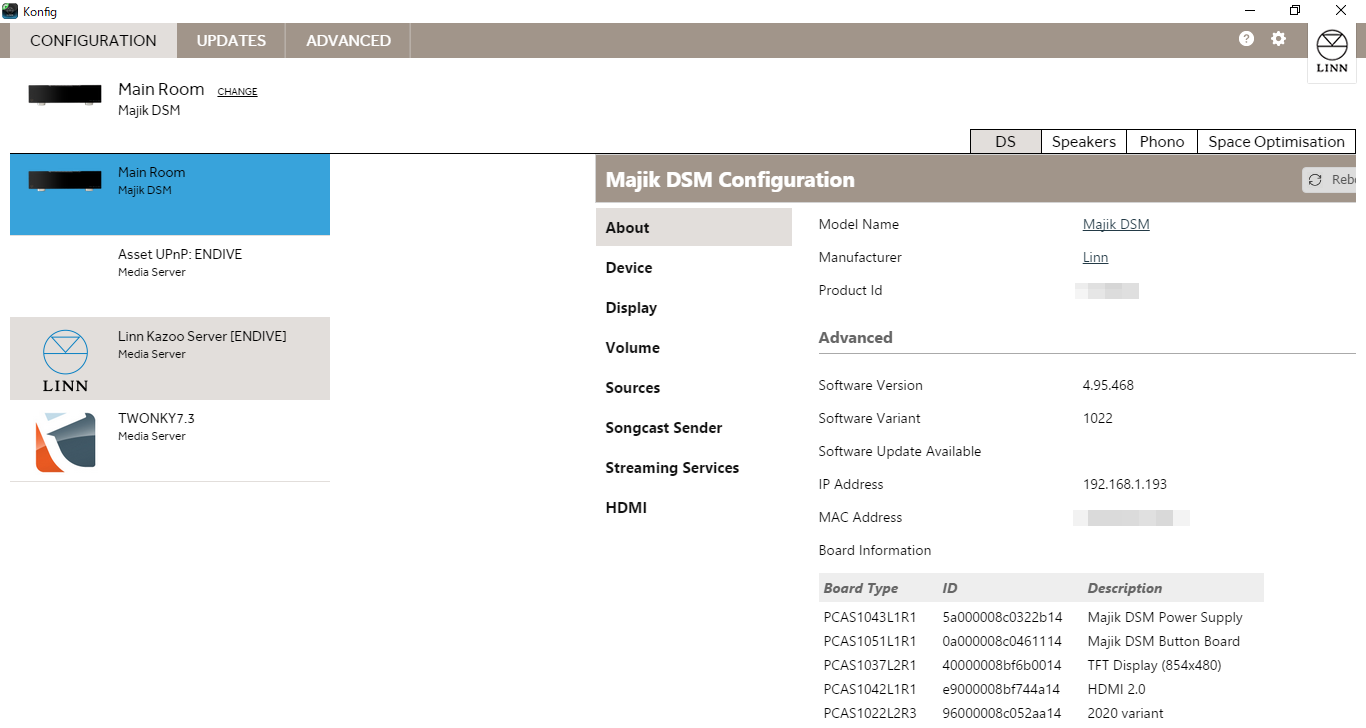This screenshot has width=1366, height=728.
Task: Open the help question mark icon
Action: tap(1246, 39)
